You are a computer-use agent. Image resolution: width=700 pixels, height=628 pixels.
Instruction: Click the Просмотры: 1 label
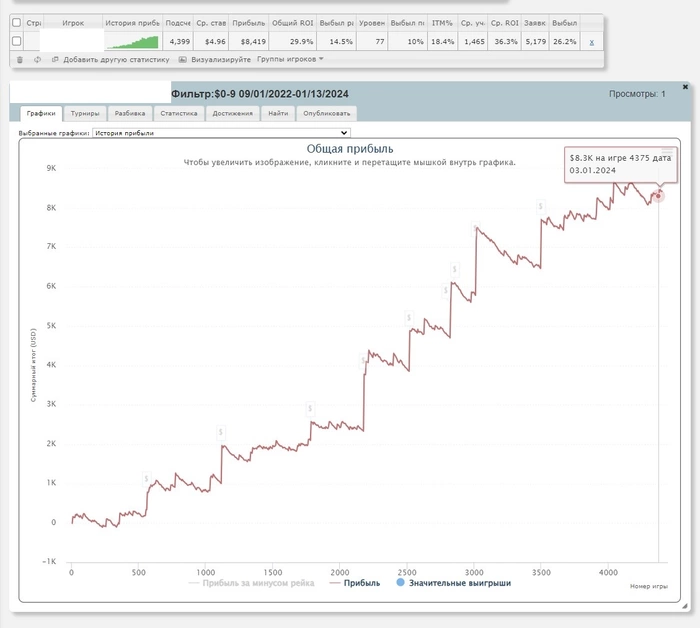tap(637, 94)
